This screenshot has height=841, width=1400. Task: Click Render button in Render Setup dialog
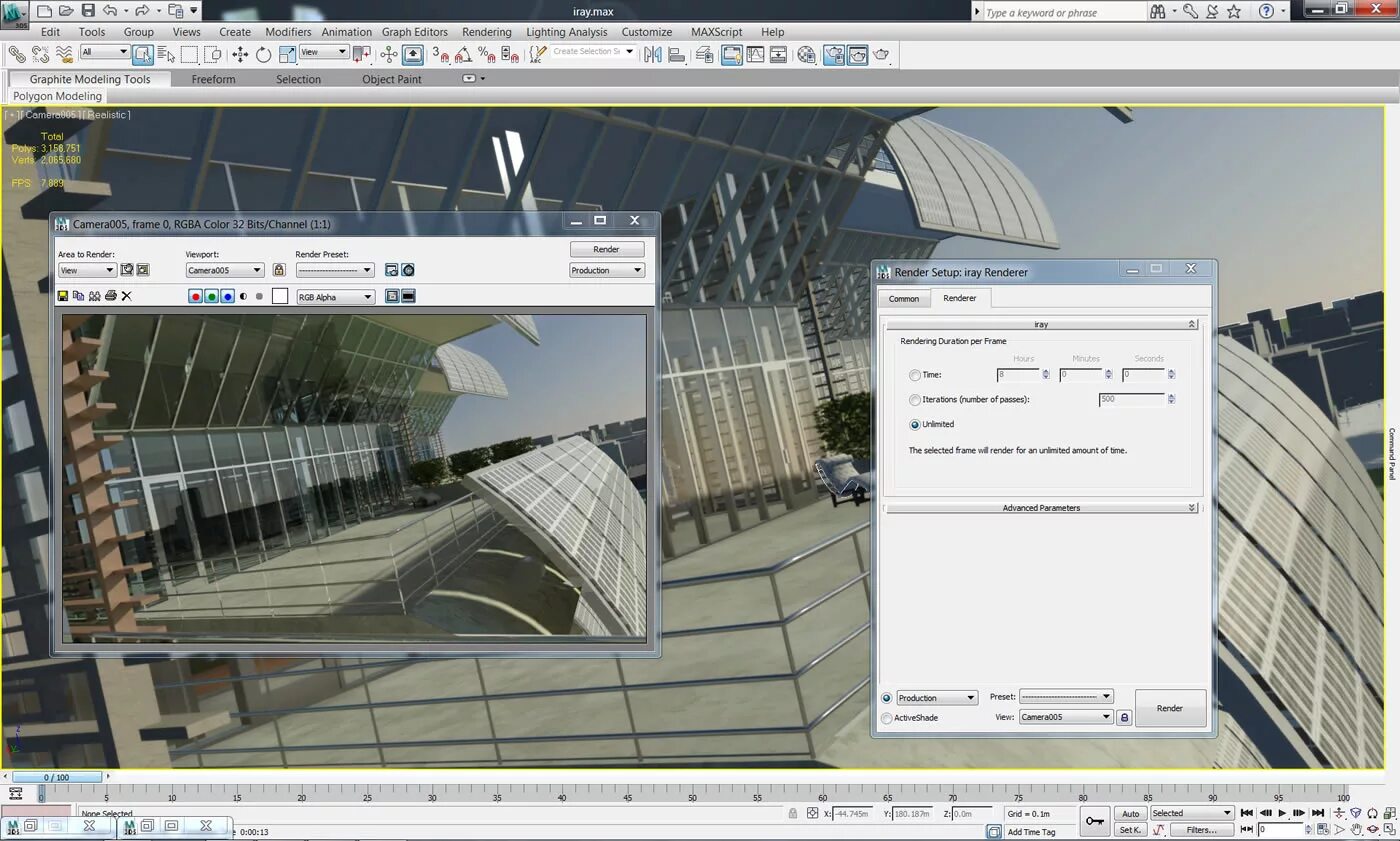pos(1170,708)
